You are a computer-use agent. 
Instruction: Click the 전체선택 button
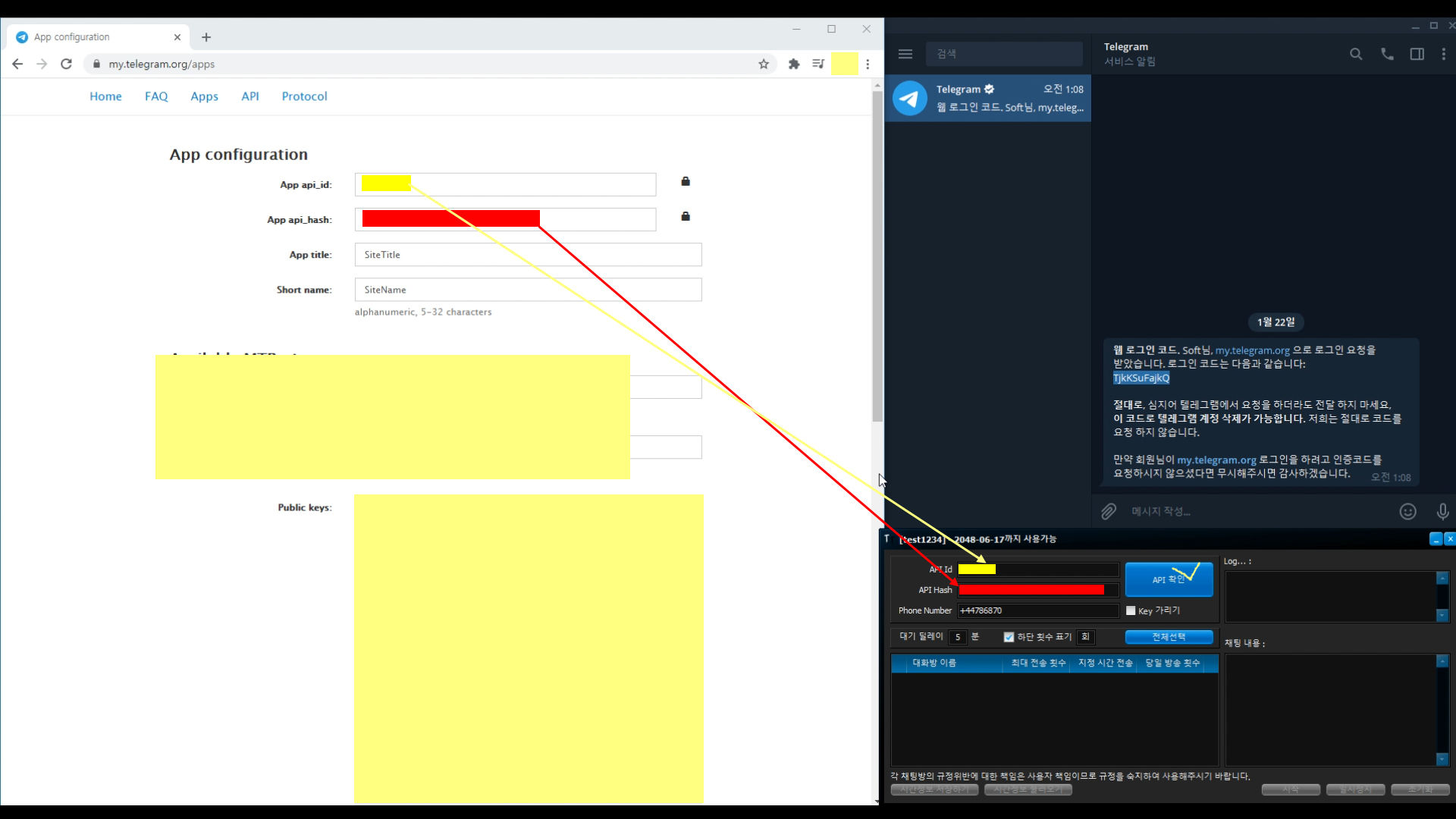pyautogui.click(x=1169, y=637)
